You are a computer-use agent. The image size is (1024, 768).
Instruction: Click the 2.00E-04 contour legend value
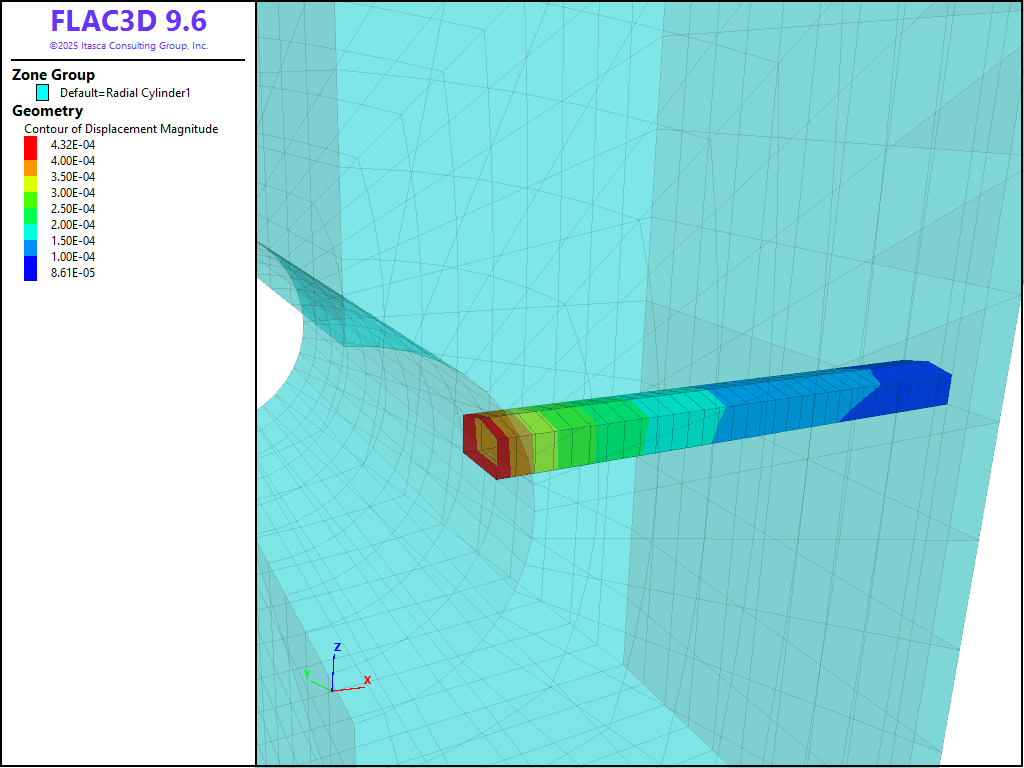click(73, 225)
